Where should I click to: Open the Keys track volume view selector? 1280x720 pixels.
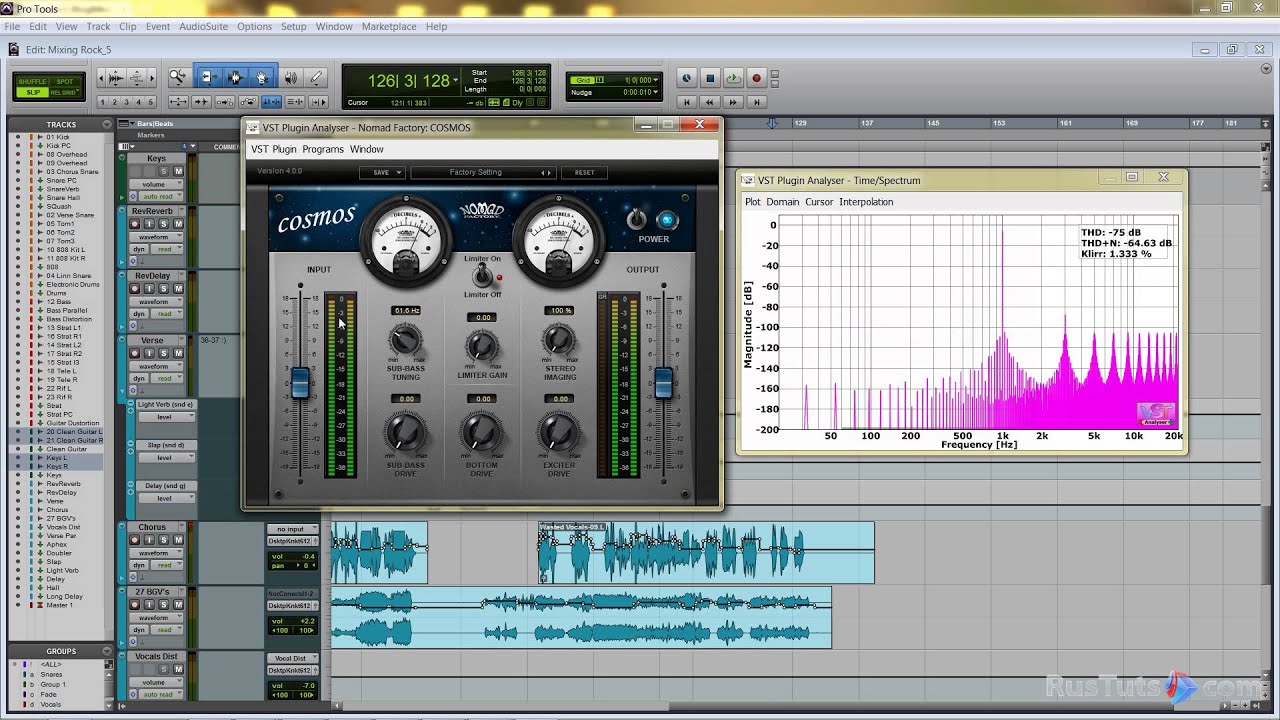[x=156, y=184]
